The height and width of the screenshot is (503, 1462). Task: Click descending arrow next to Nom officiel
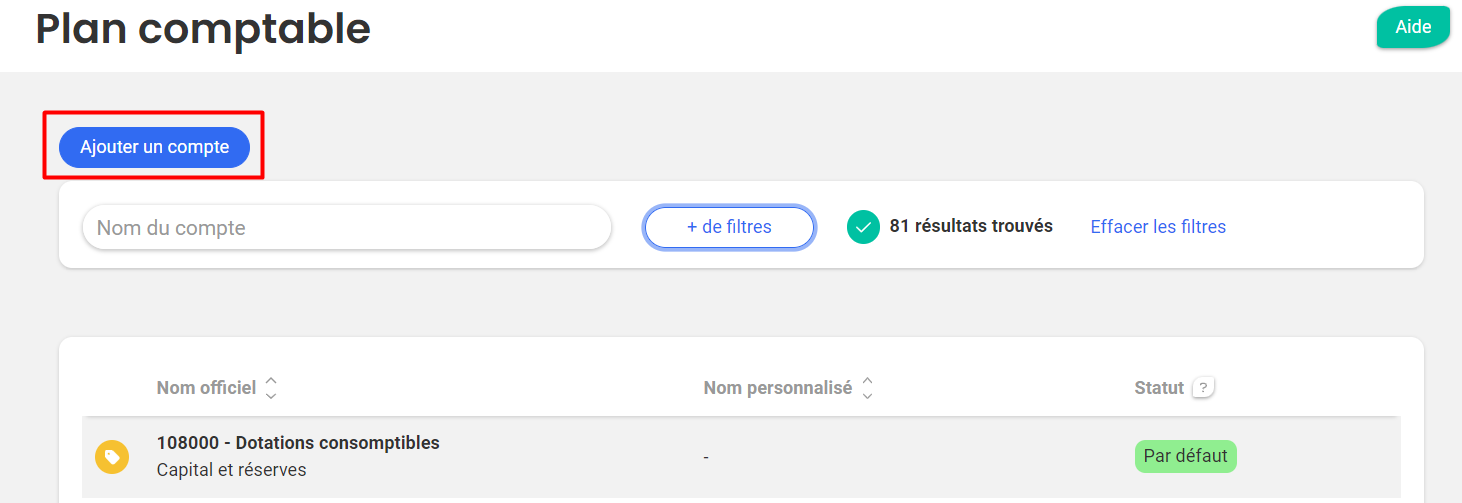[271, 396]
